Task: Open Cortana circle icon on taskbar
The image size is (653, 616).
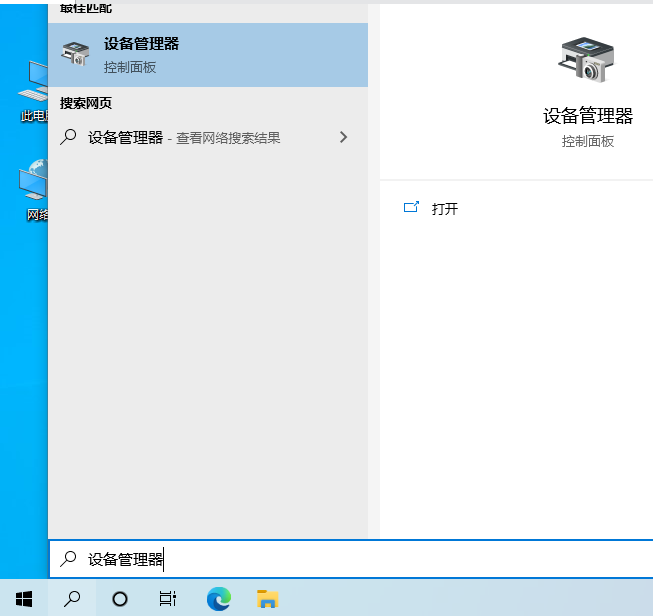Action: click(120, 599)
